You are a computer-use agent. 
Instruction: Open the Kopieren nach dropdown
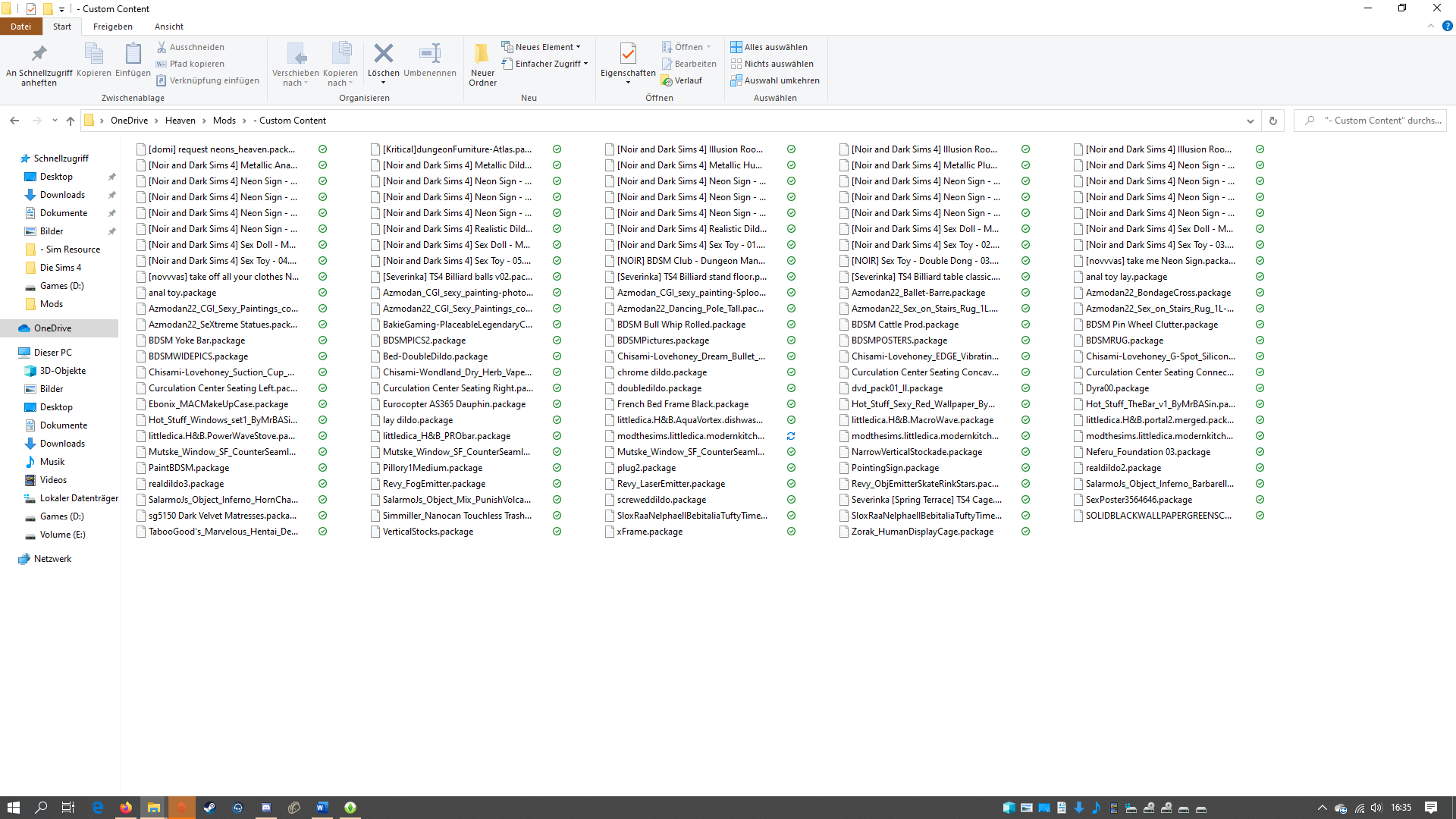(x=340, y=64)
